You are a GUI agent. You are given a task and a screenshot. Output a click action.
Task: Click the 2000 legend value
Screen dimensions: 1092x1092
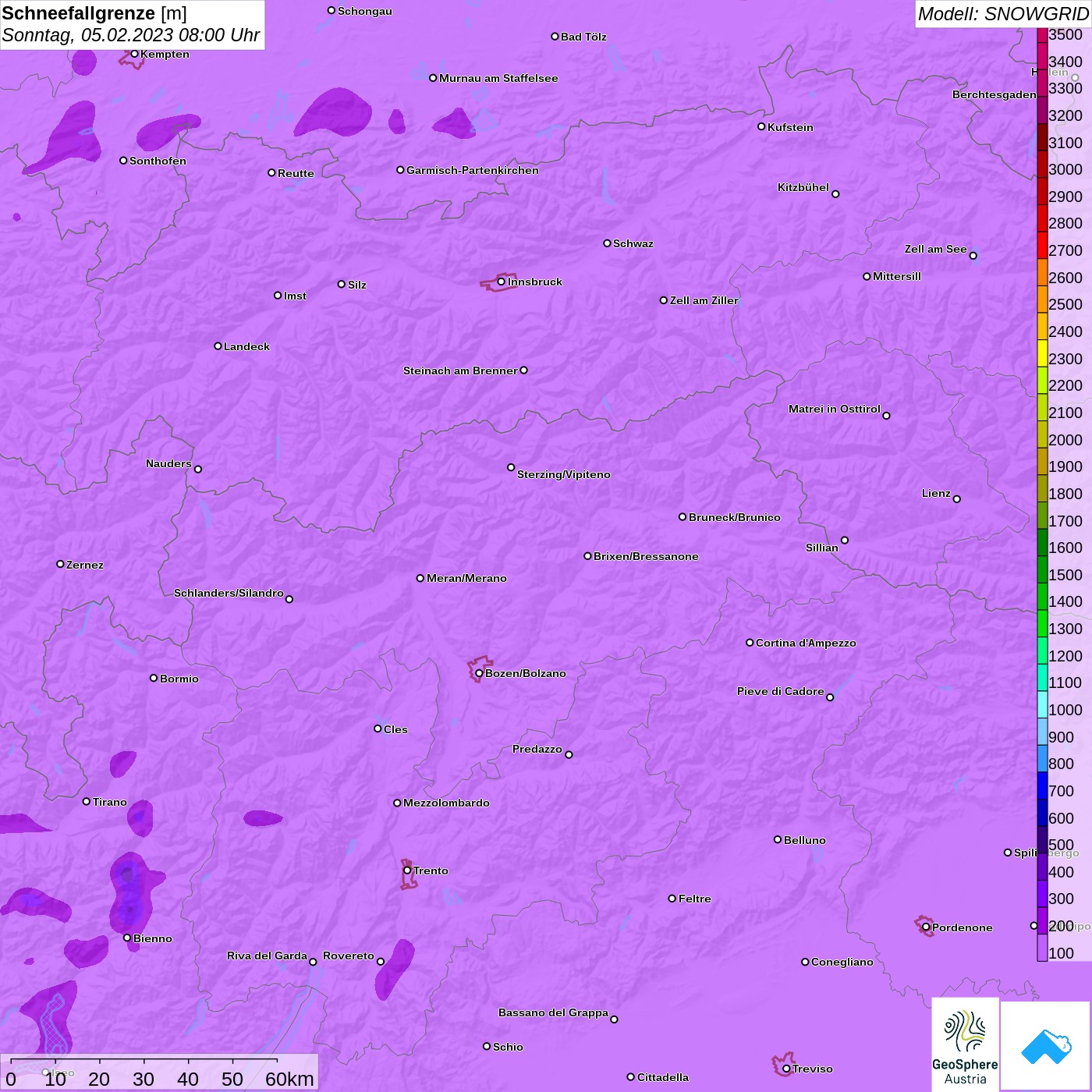(x=1065, y=439)
